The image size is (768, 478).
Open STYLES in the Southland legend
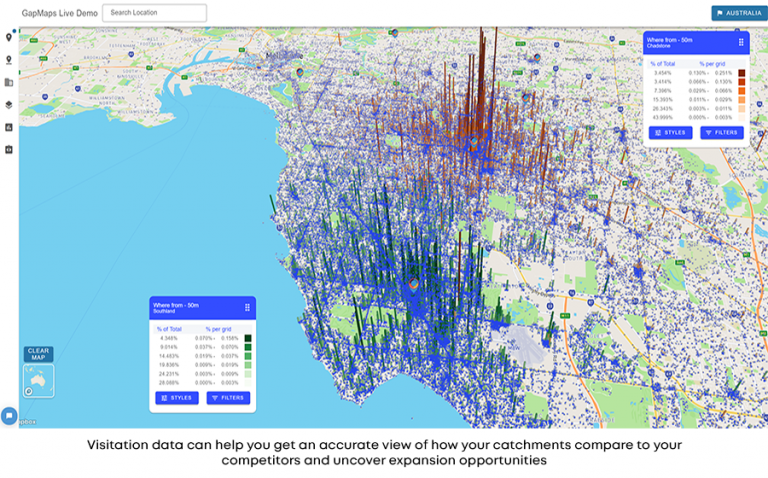point(177,398)
